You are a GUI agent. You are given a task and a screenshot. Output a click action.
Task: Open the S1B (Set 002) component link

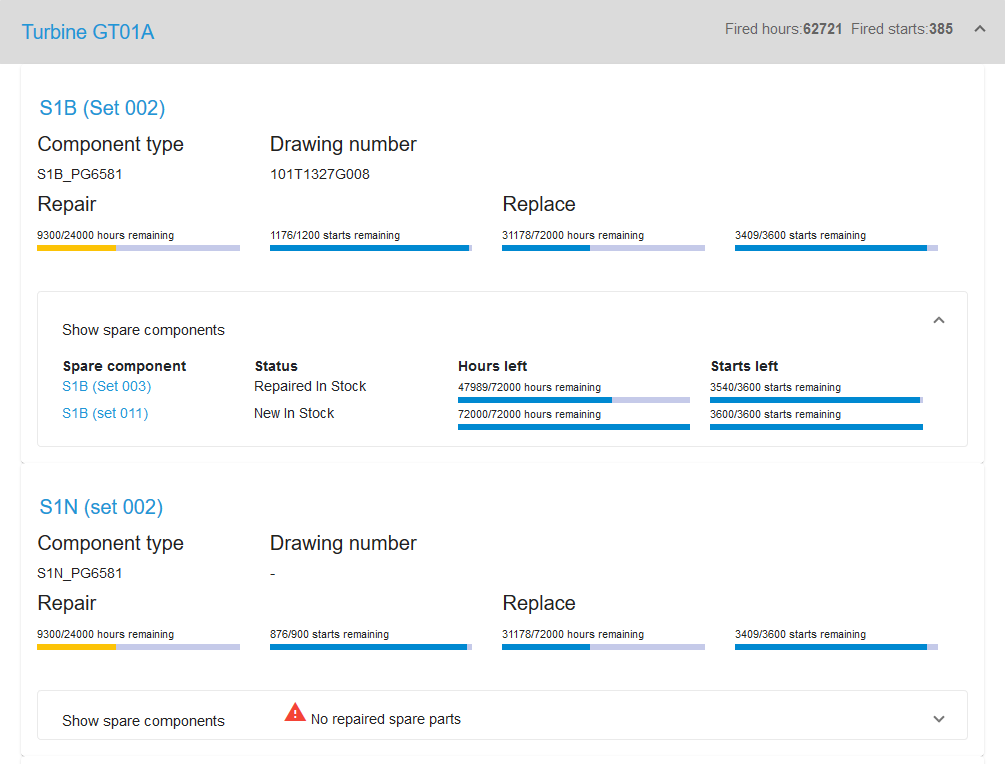point(102,108)
